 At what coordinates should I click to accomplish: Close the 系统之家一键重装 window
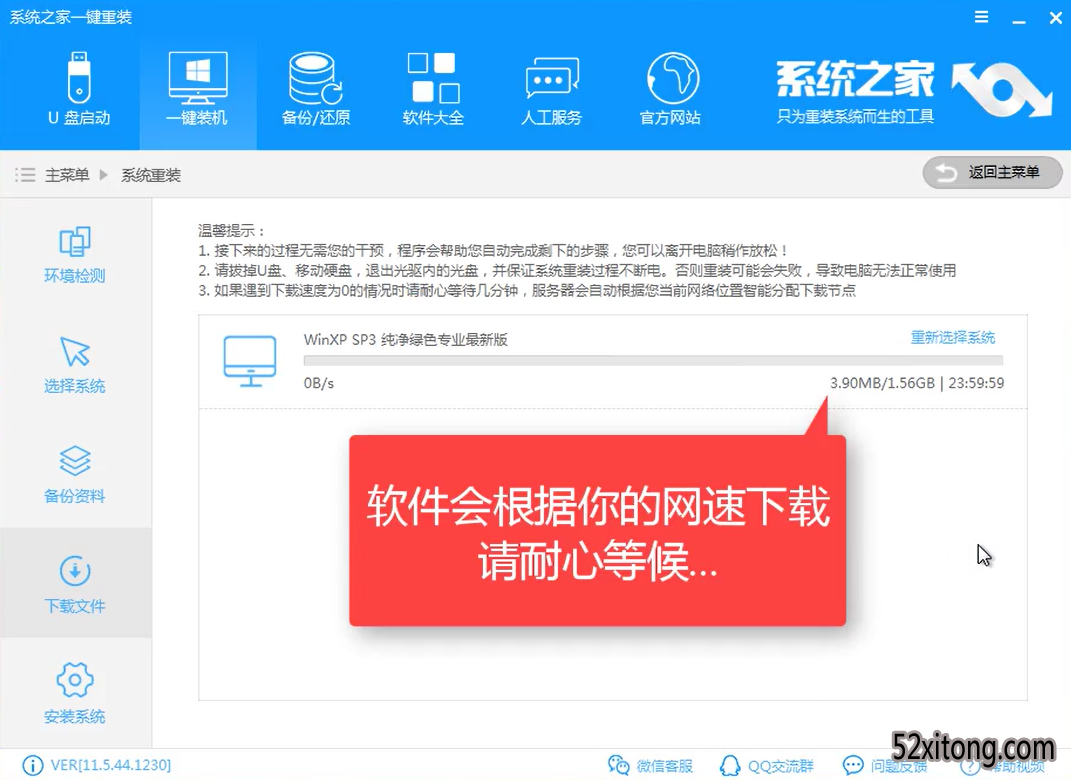1055,18
